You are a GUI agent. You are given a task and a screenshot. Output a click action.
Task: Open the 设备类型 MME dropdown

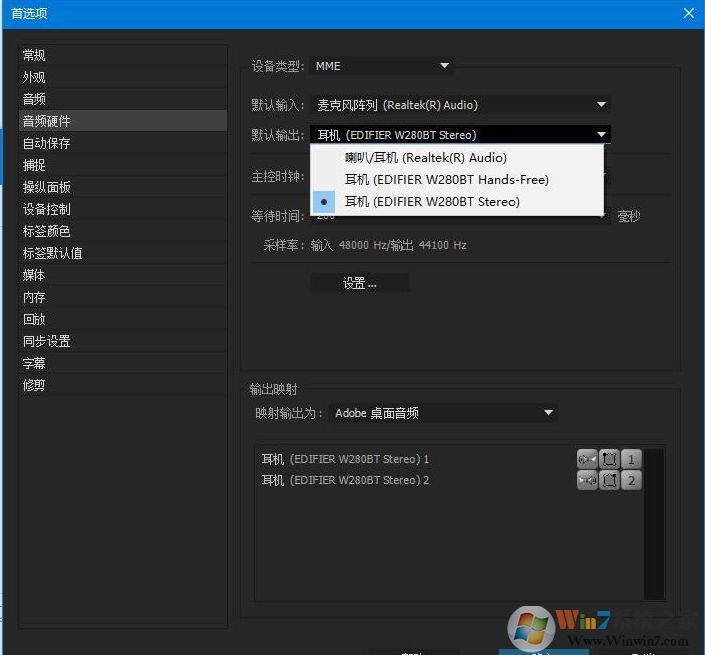381,66
